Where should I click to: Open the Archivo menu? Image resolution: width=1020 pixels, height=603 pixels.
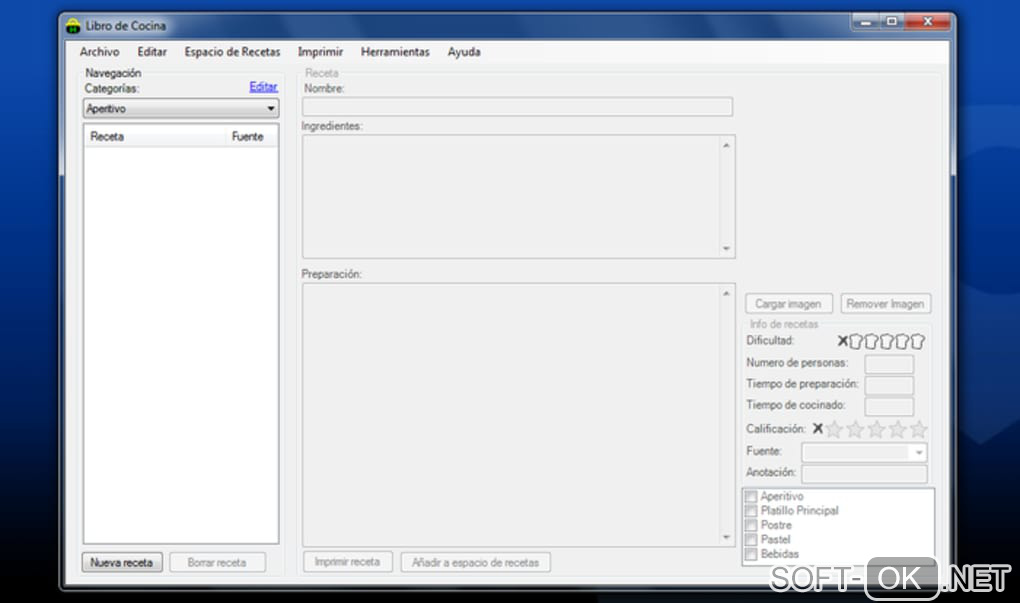(x=100, y=52)
